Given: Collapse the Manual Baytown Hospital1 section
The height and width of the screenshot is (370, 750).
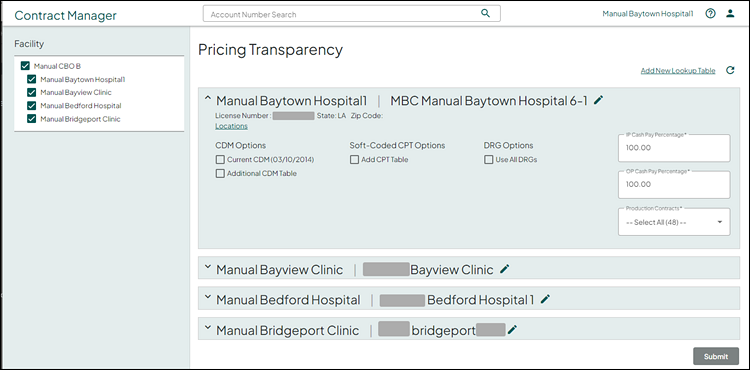Looking at the screenshot, I should 208,98.
